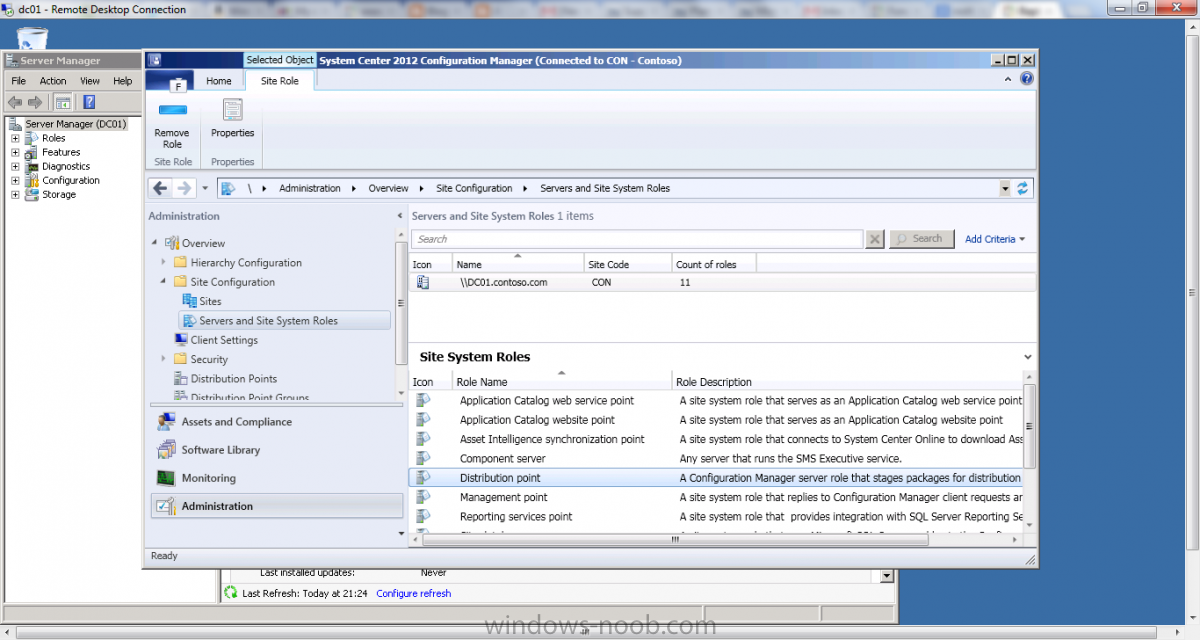Click Management point role icon

click(423, 497)
